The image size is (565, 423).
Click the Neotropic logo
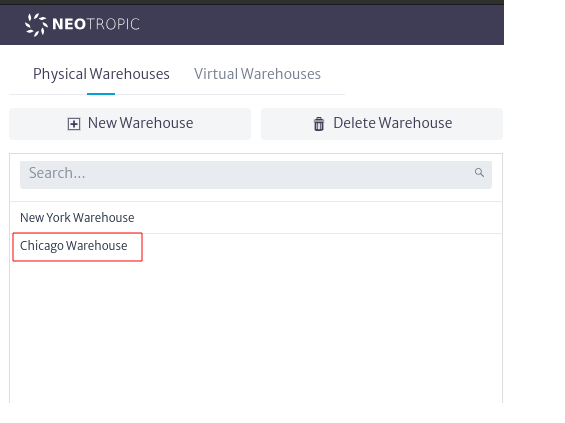pyautogui.click(x=82, y=25)
